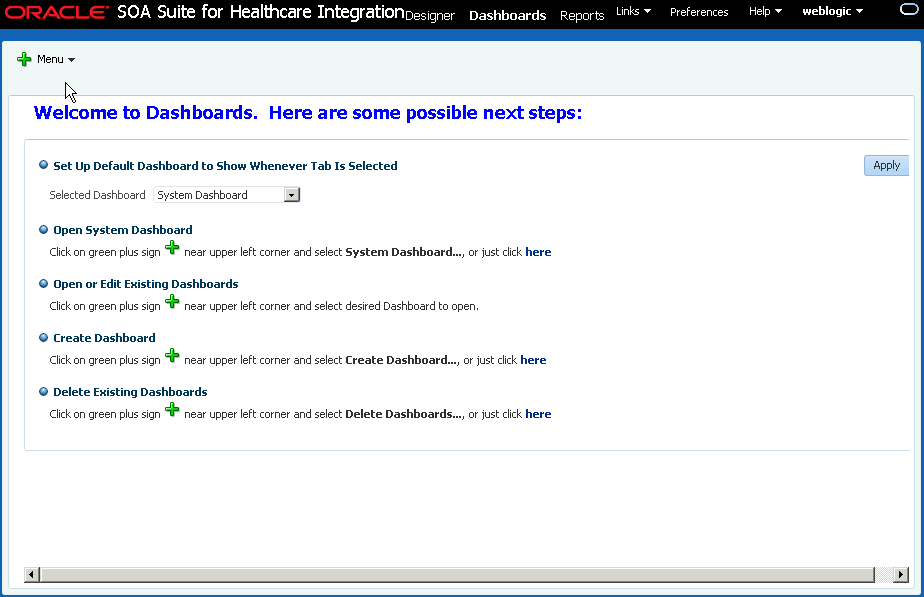Click 'Set Up Default Dashboard' heading text
Viewport: 924px width, 597px height.
click(225, 166)
